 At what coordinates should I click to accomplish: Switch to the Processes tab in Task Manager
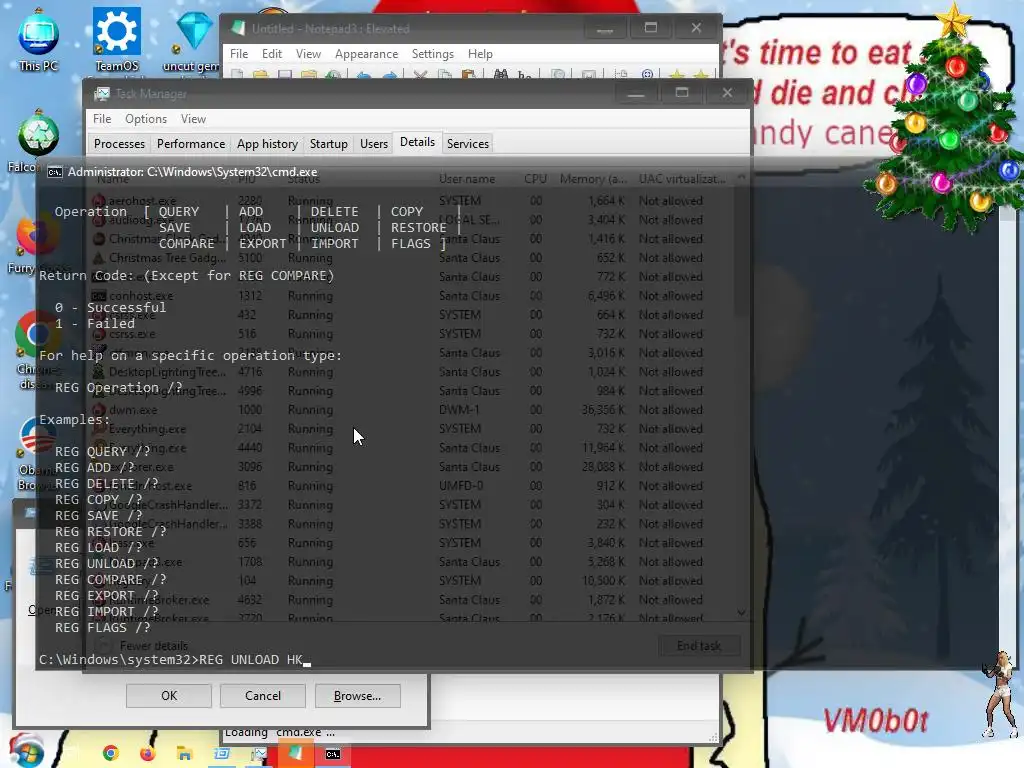coord(120,144)
